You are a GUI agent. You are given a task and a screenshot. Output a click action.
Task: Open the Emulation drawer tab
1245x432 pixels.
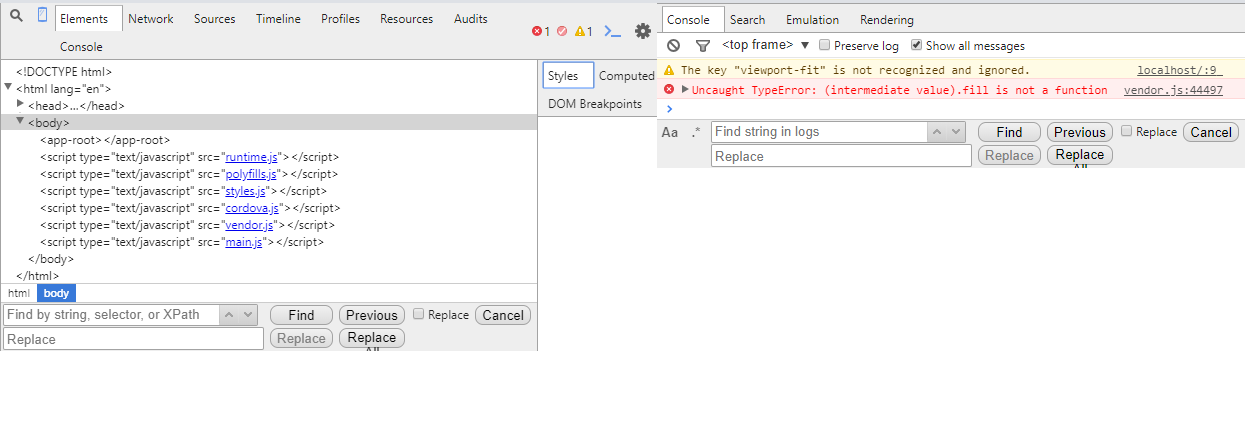click(x=813, y=20)
